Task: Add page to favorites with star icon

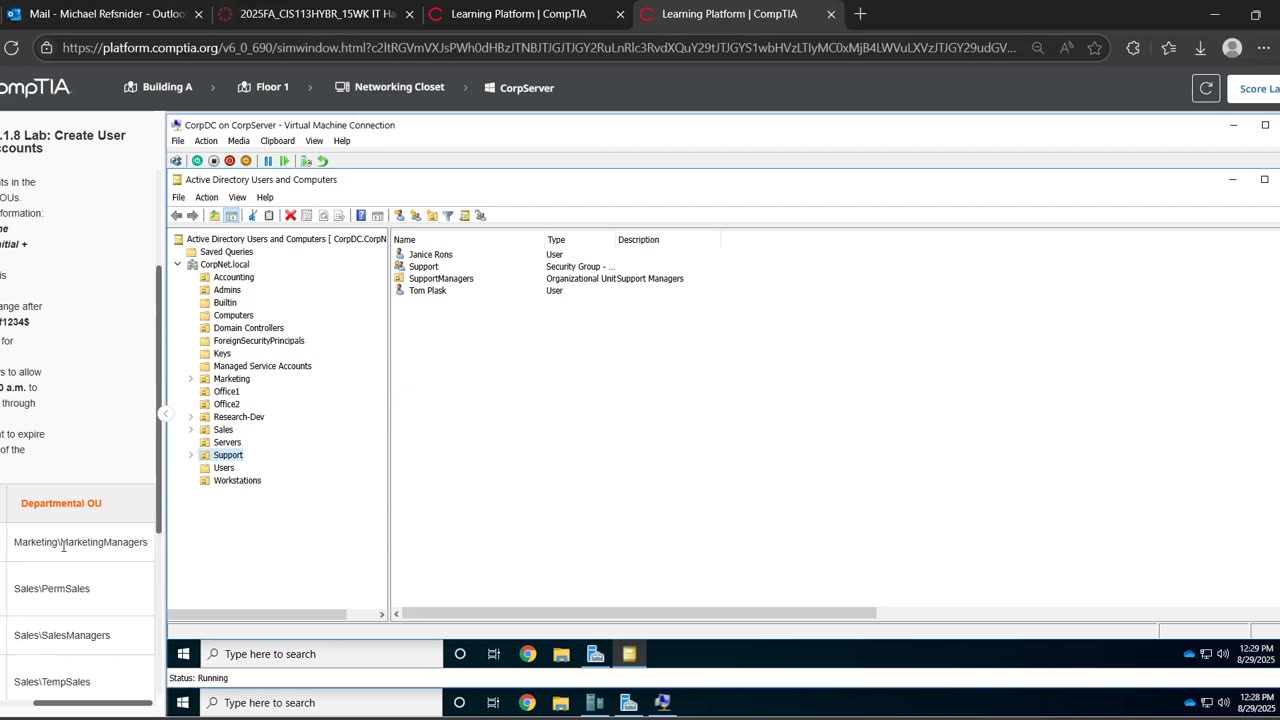Action: tap(1095, 48)
